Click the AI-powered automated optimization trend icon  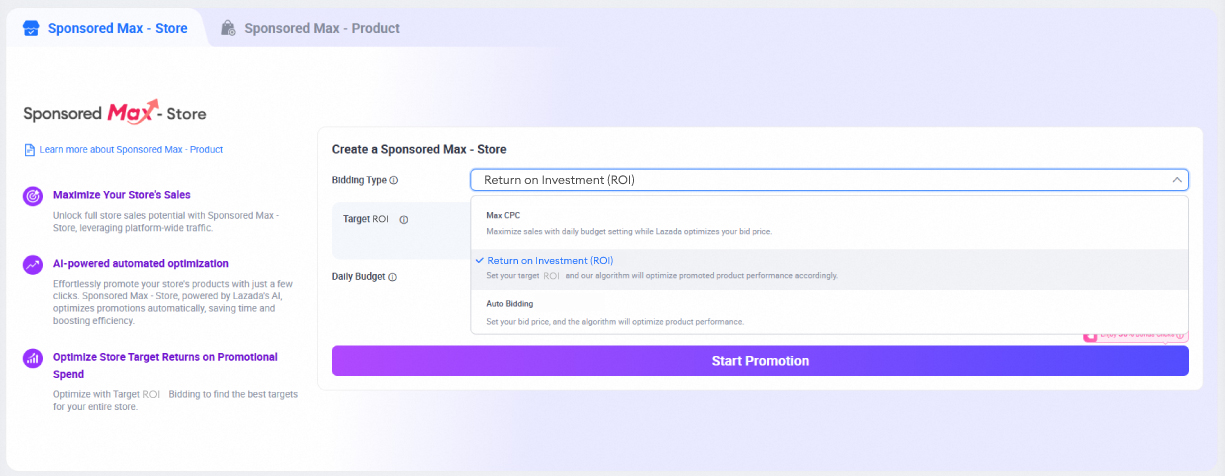pos(33,265)
